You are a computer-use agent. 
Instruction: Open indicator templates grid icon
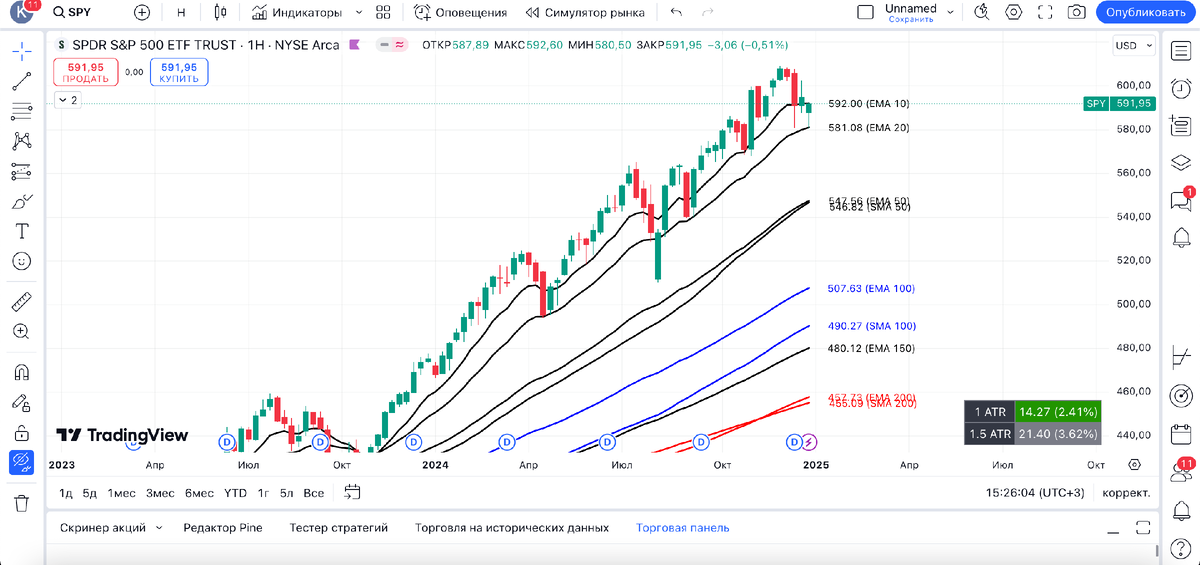pos(383,13)
